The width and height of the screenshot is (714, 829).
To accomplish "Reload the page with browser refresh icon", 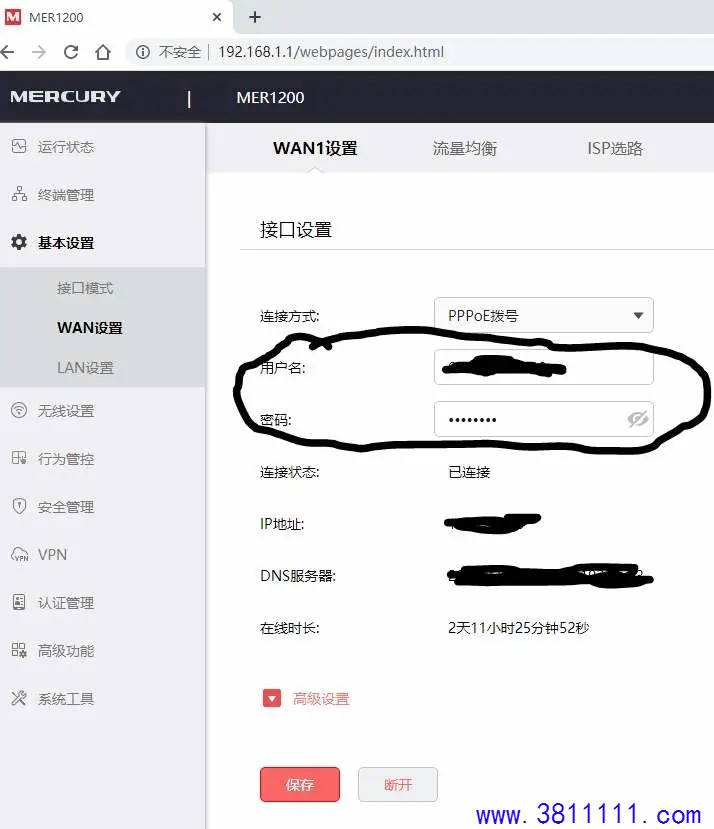I will [x=71, y=52].
